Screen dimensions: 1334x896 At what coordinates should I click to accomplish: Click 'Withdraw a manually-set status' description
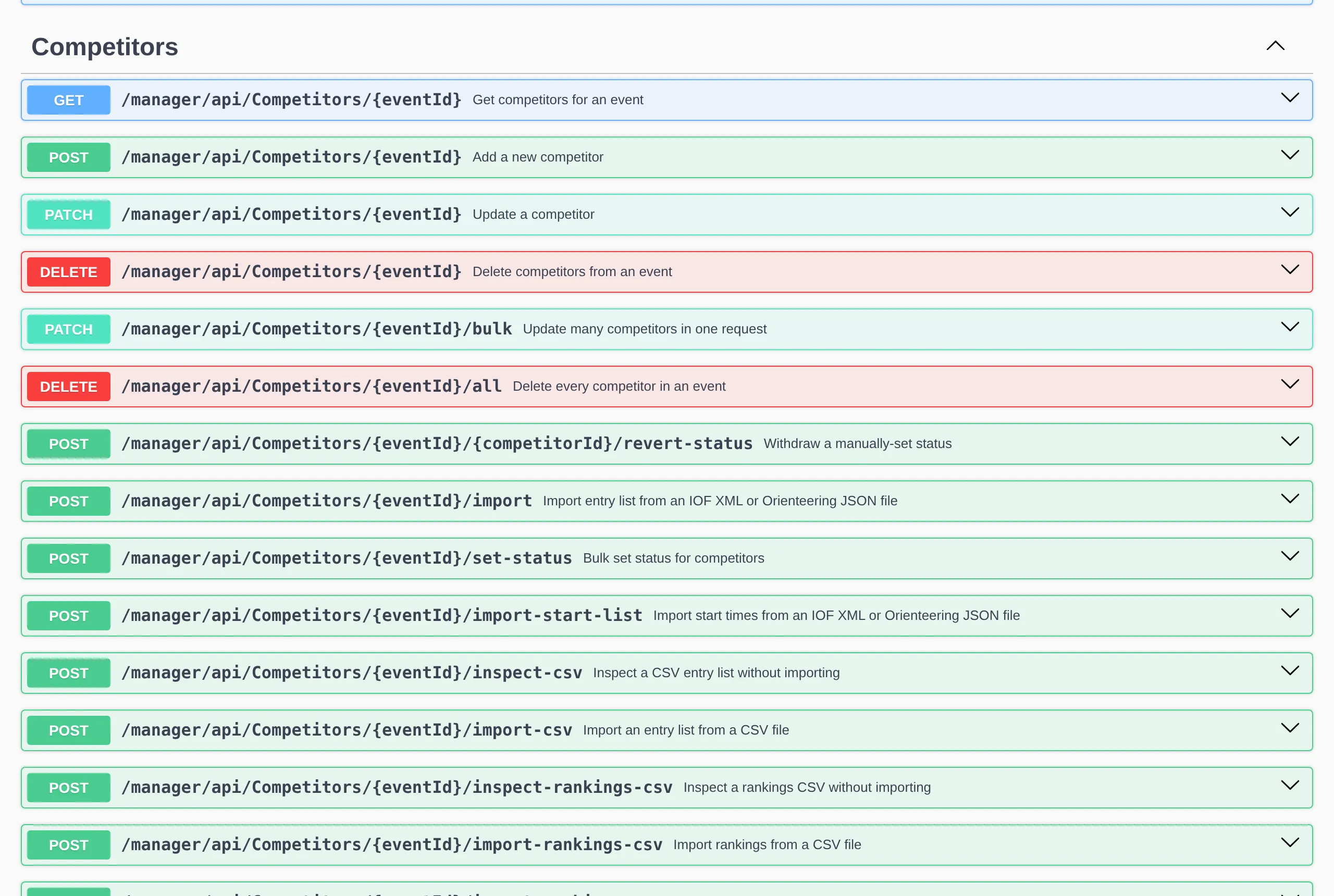coord(857,444)
